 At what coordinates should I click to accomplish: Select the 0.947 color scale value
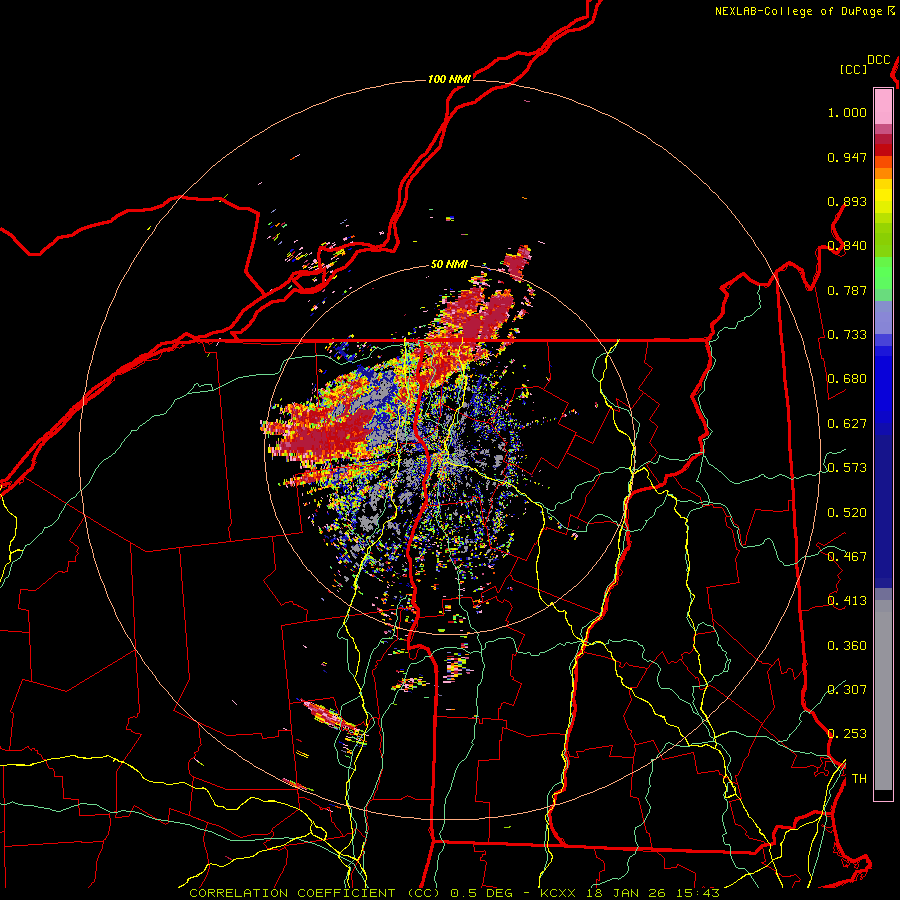(x=847, y=157)
